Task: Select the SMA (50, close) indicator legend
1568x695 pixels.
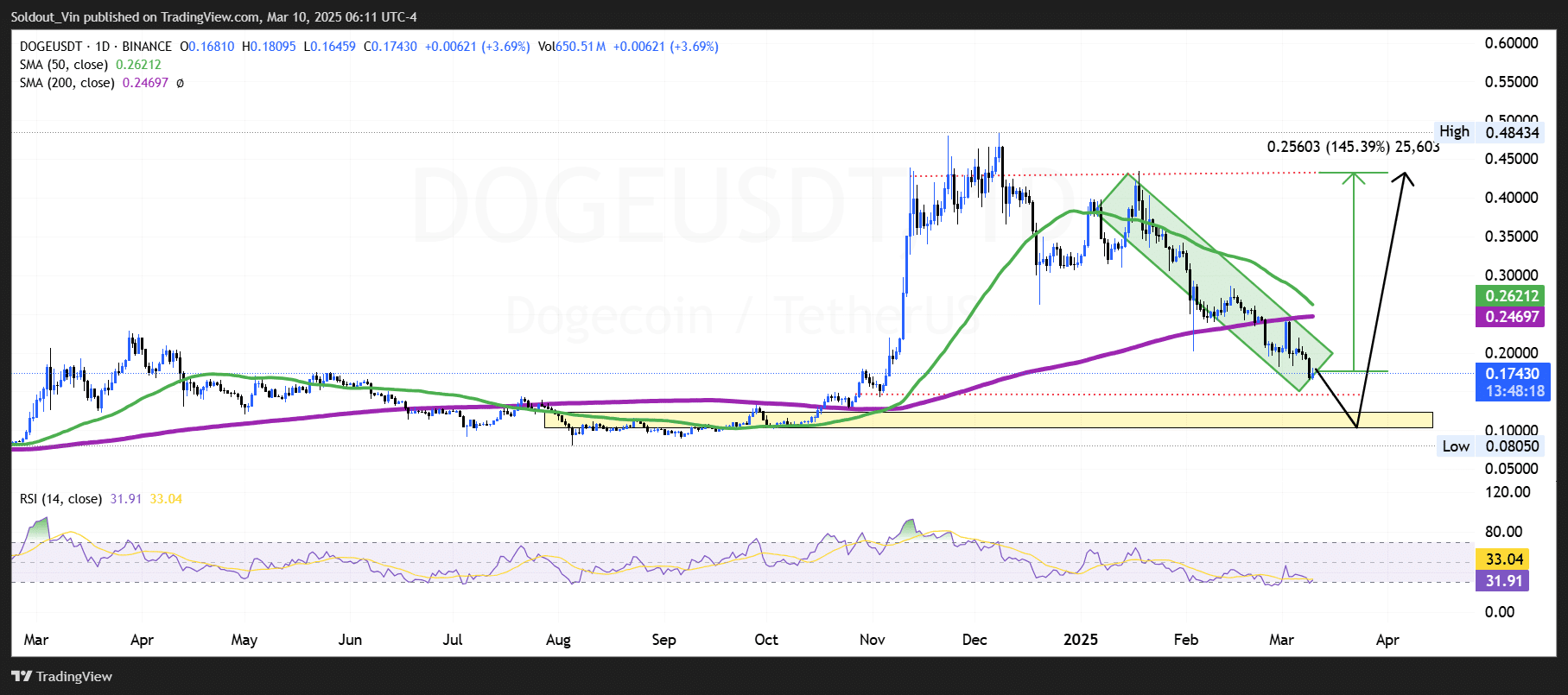Action: 64,65
